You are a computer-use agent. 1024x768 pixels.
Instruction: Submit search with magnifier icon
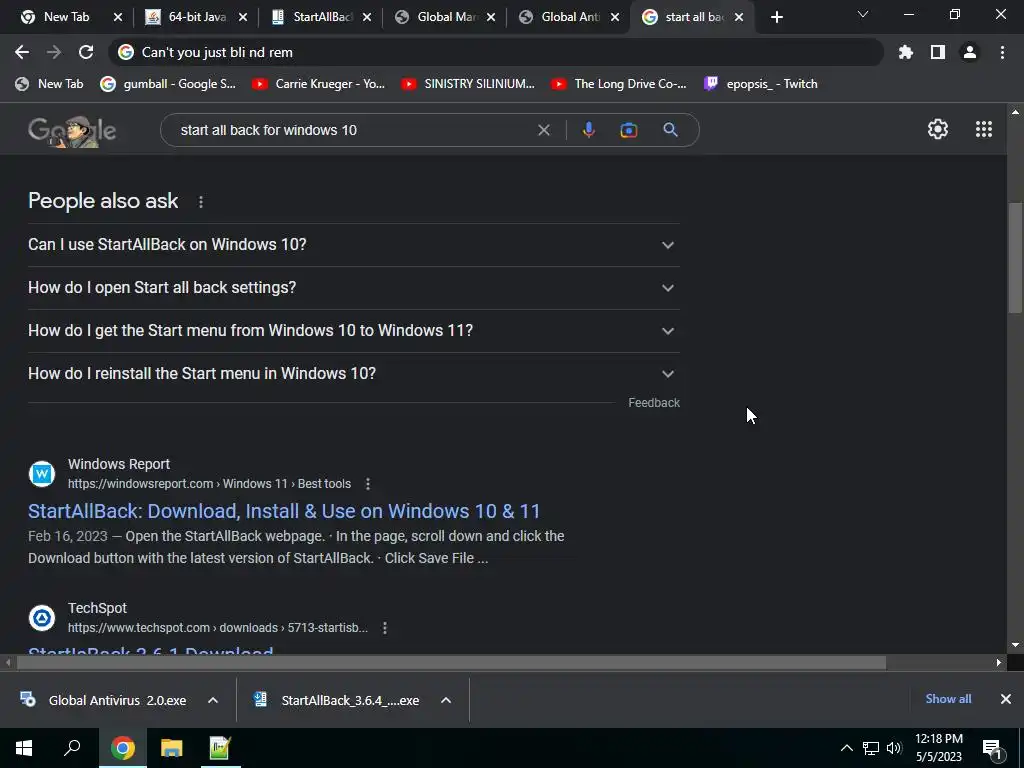coord(670,130)
